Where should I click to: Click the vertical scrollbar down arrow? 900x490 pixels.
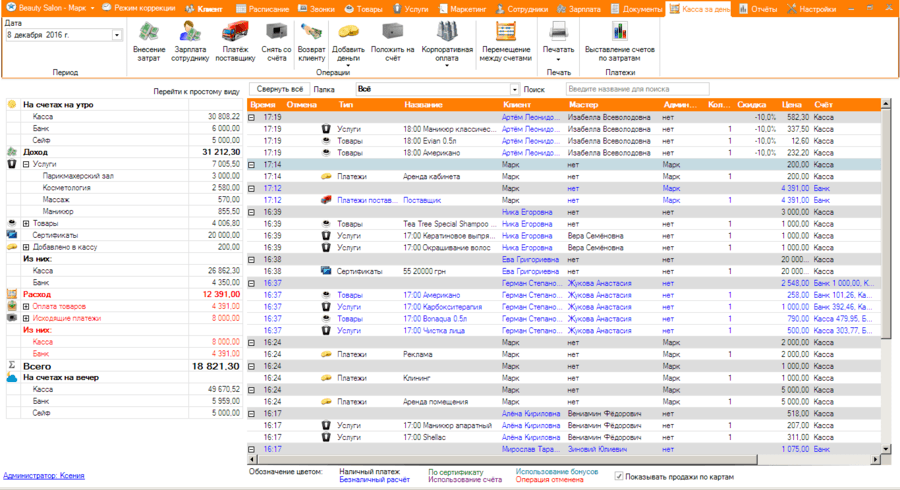click(x=886, y=449)
